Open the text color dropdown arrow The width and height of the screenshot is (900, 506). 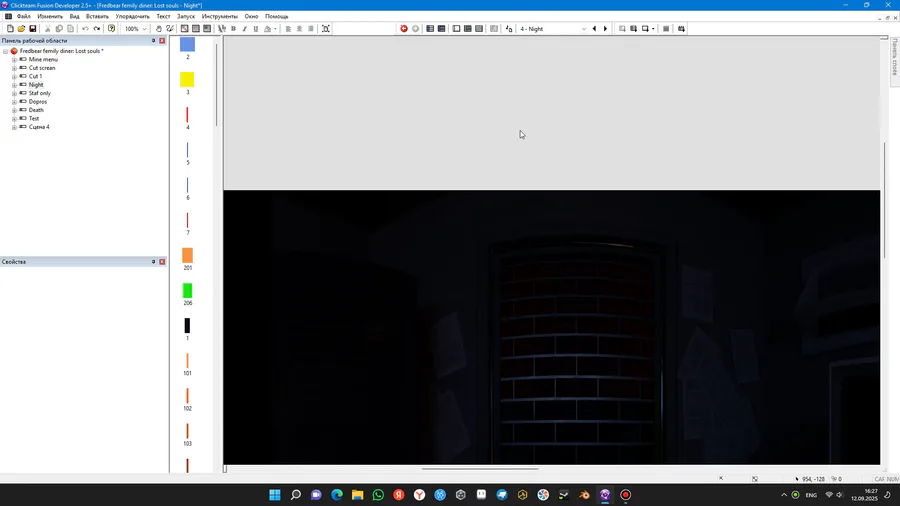click(x=275, y=29)
